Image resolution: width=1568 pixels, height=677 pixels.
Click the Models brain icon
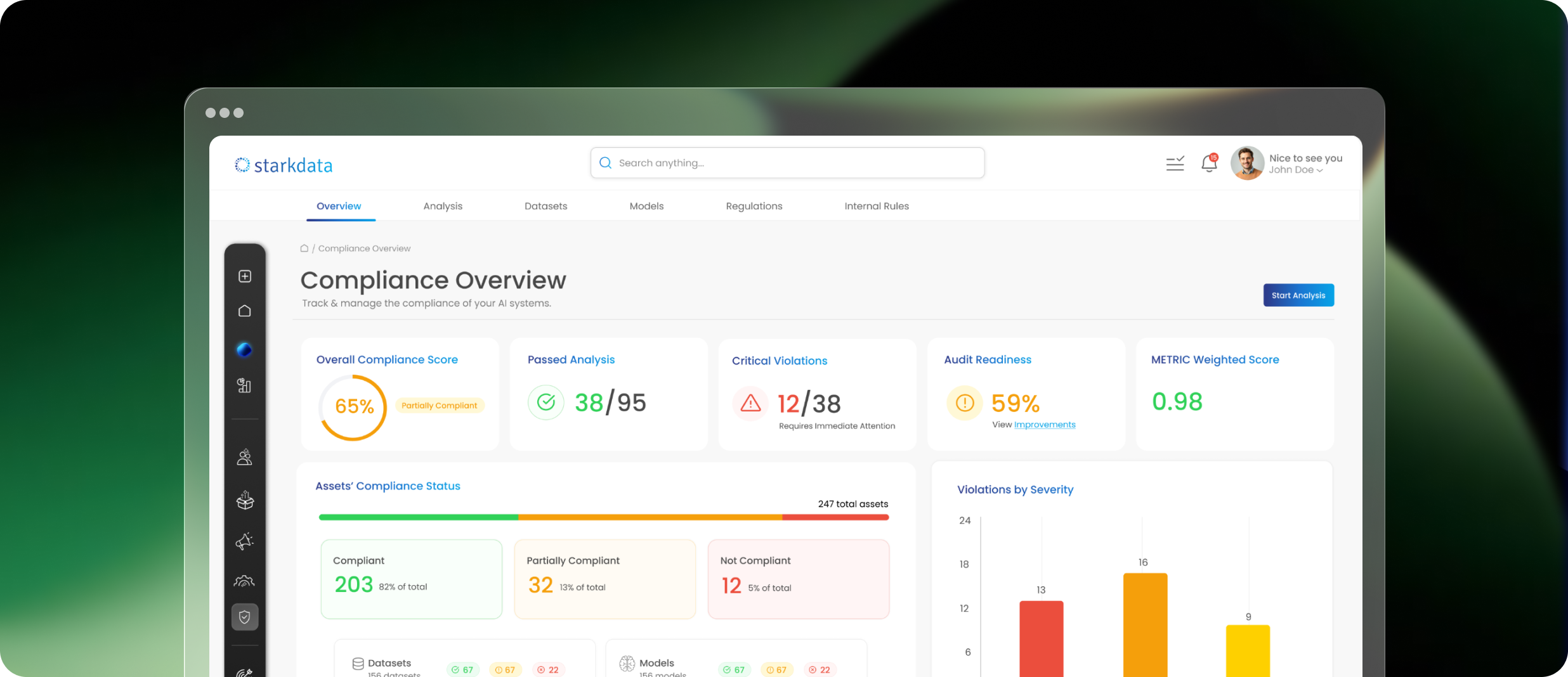[x=627, y=664]
